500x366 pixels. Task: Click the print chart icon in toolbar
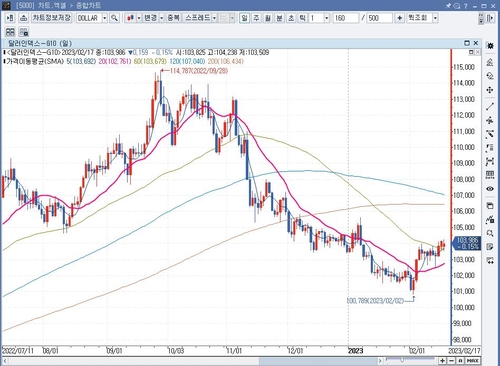coord(23,18)
